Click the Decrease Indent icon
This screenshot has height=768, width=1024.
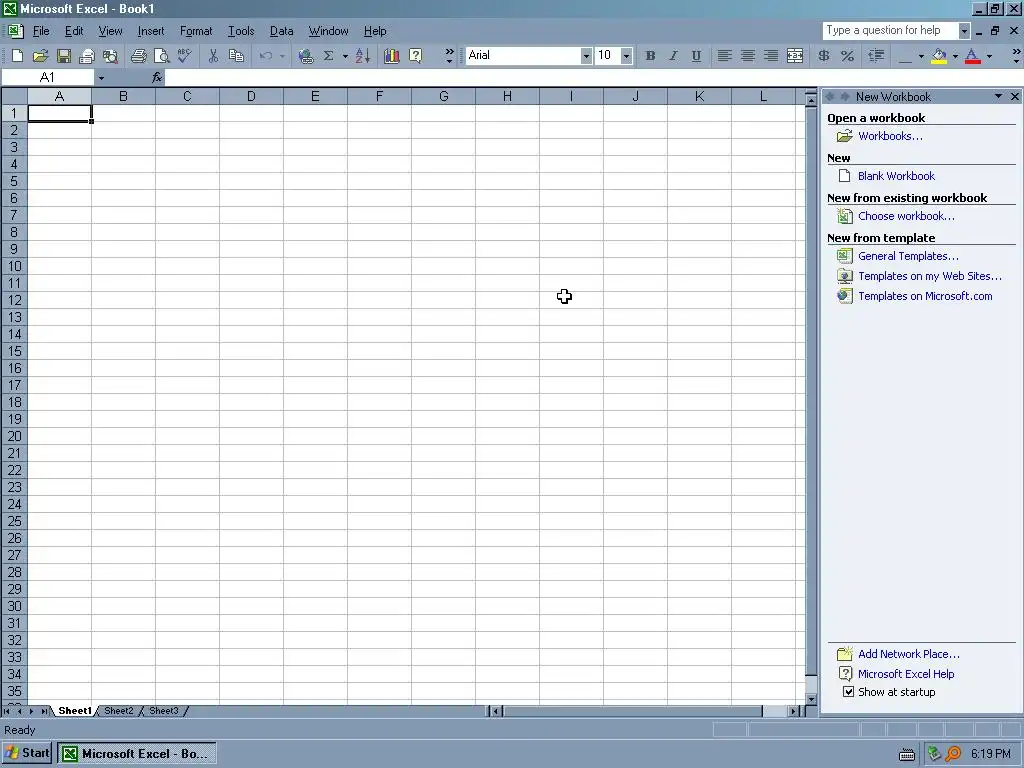click(876, 56)
